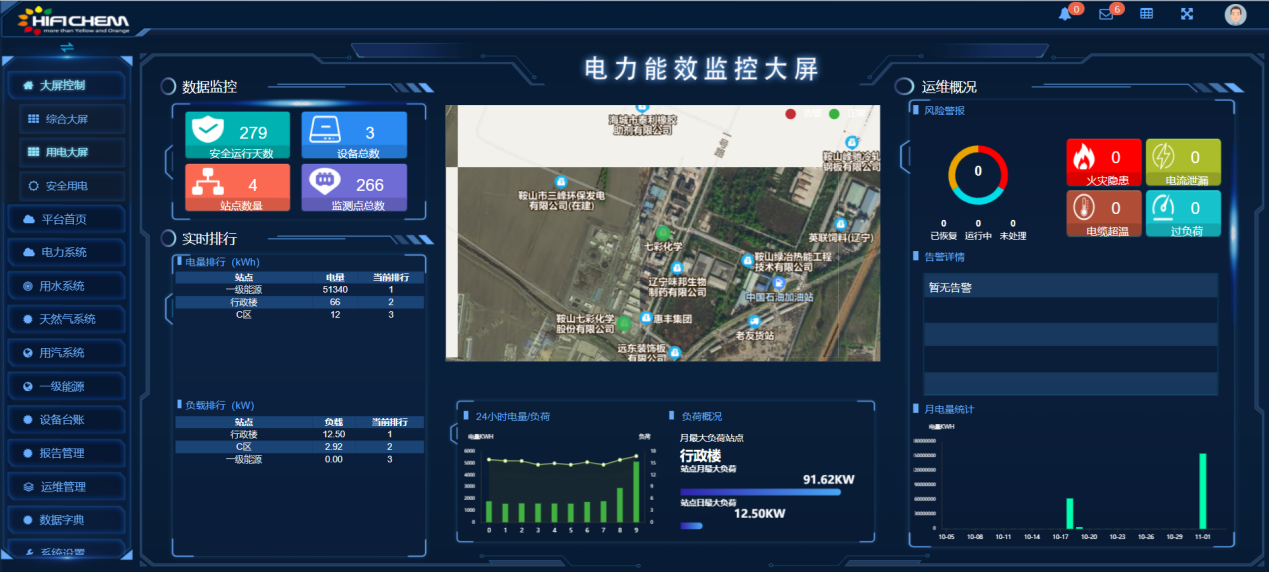Image resolution: width=1269 pixels, height=572 pixels.
Task: Click the 站点数量 4 card
Action: point(237,188)
